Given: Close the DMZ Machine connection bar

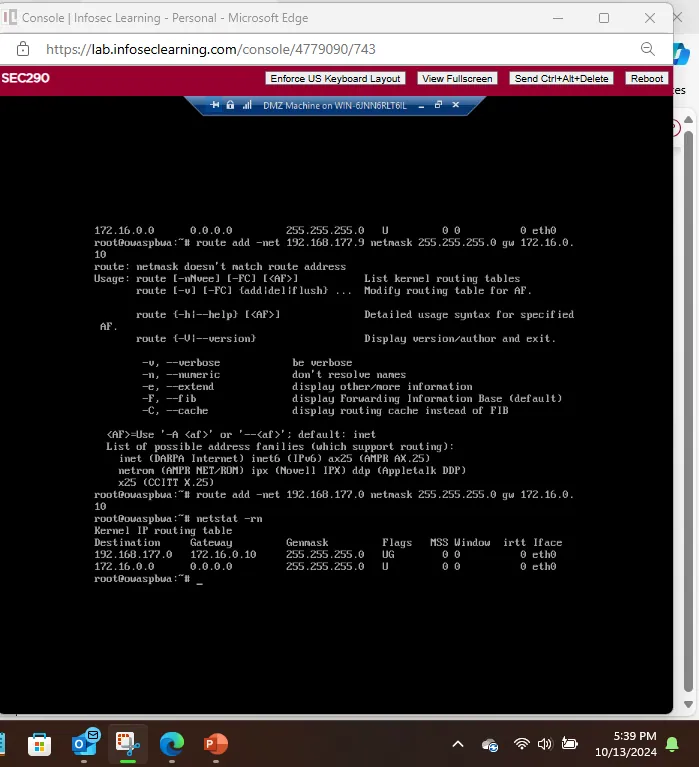Looking at the screenshot, I should pos(455,105).
